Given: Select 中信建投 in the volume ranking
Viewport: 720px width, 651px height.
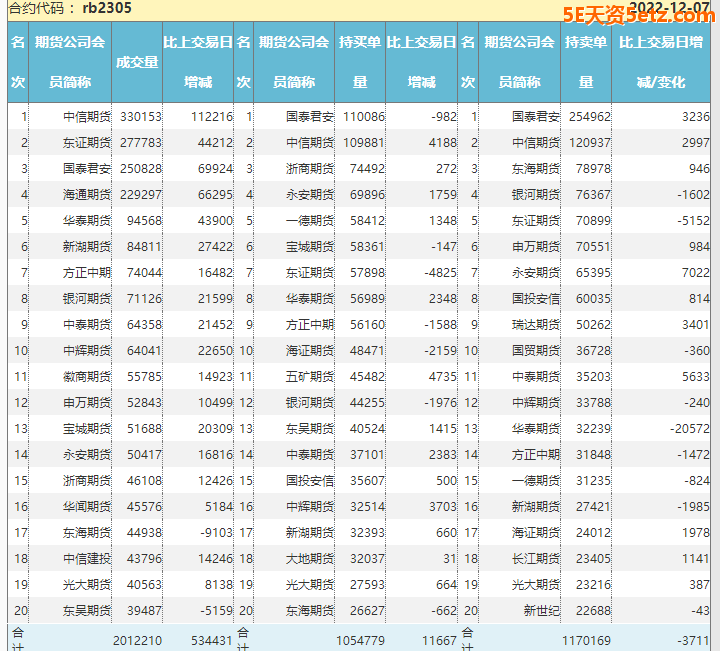Looking at the screenshot, I should coord(87,559).
